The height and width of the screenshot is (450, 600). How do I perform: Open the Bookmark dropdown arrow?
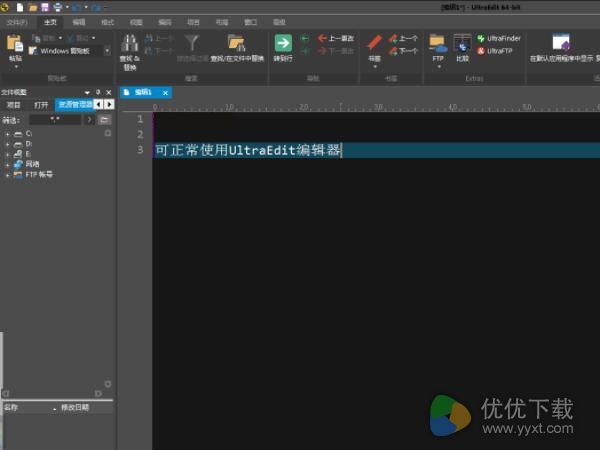tap(375, 67)
